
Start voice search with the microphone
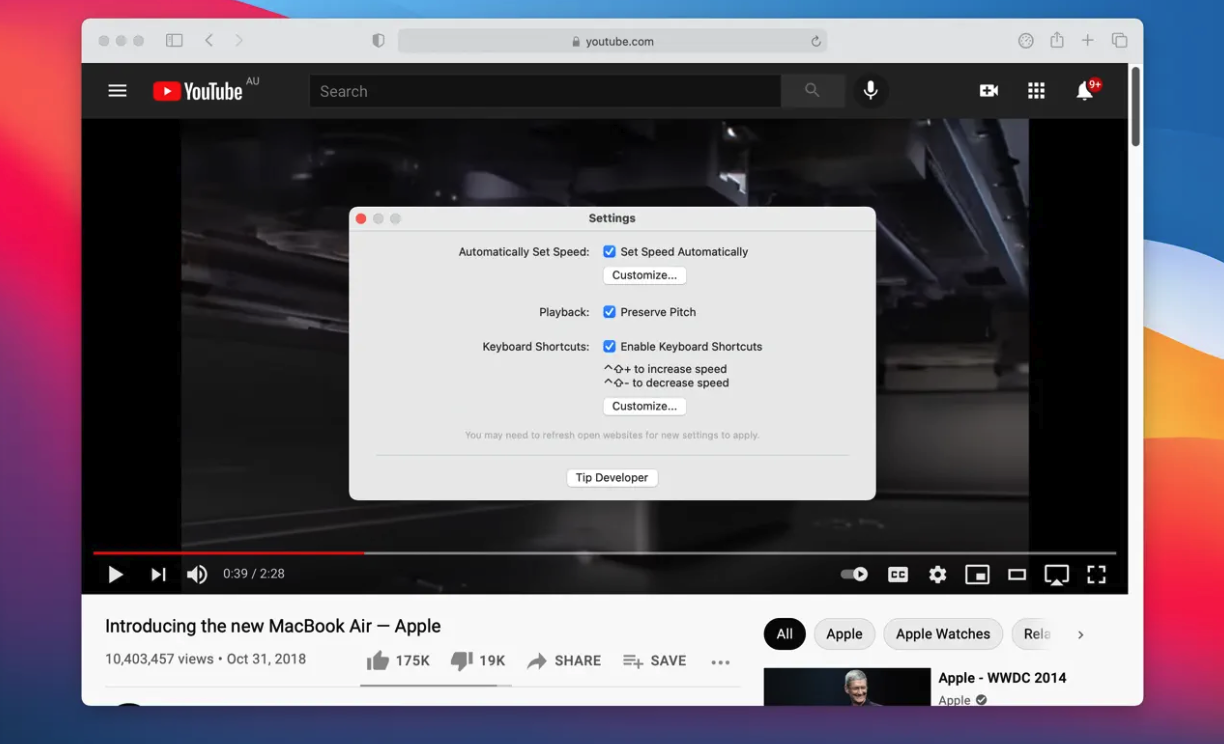871,91
